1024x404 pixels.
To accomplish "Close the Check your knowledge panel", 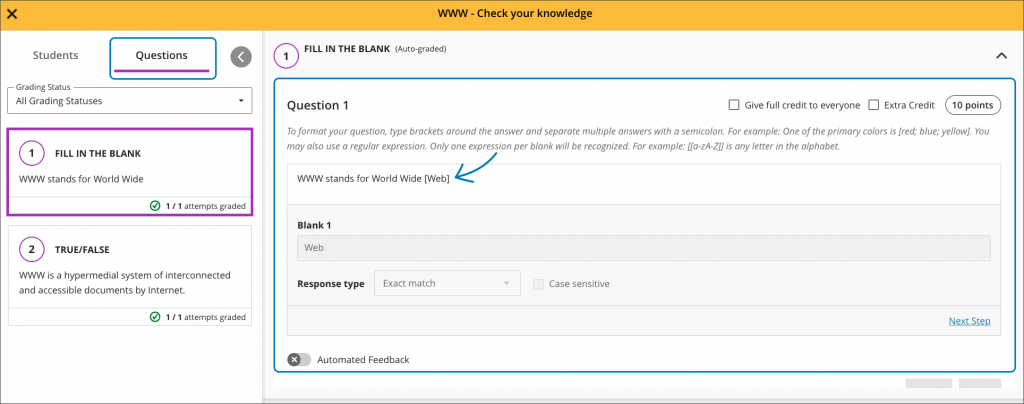I will point(12,14).
